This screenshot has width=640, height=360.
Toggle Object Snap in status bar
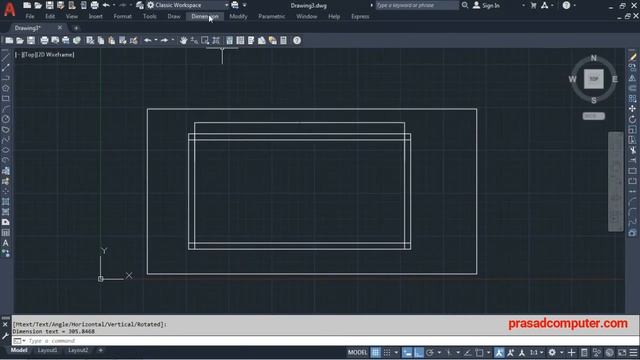click(480, 352)
